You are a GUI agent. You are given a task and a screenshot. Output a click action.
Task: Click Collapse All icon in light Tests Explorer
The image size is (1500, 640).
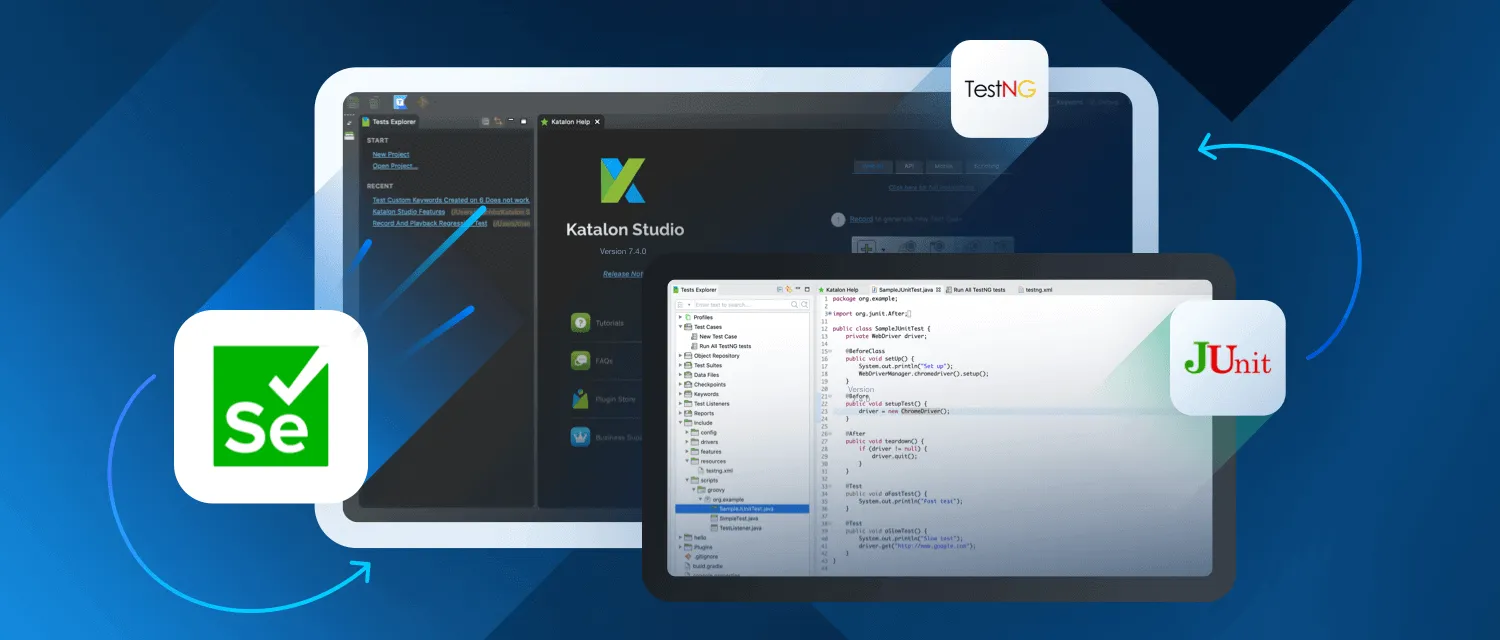click(780, 289)
